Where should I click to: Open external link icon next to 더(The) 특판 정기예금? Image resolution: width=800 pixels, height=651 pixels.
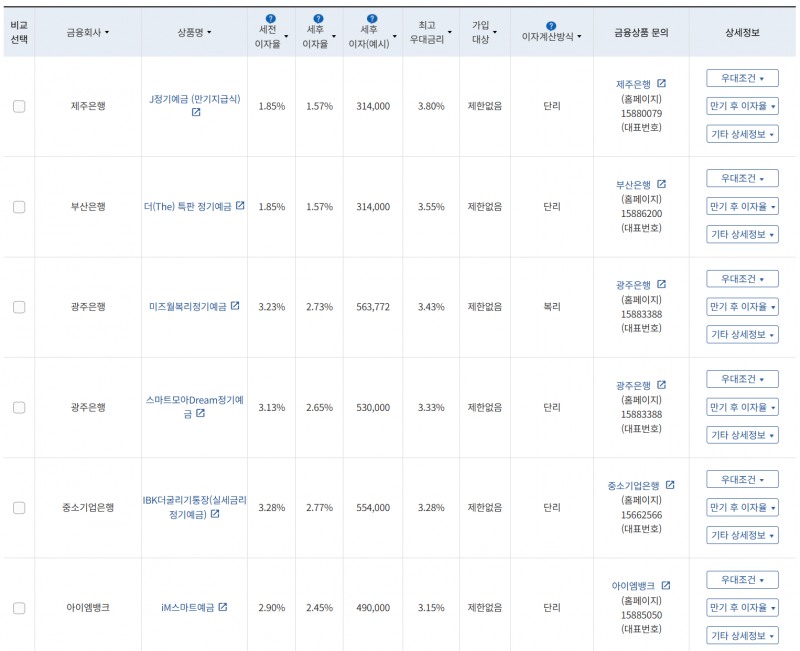pyautogui.click(x=240, y=206)
